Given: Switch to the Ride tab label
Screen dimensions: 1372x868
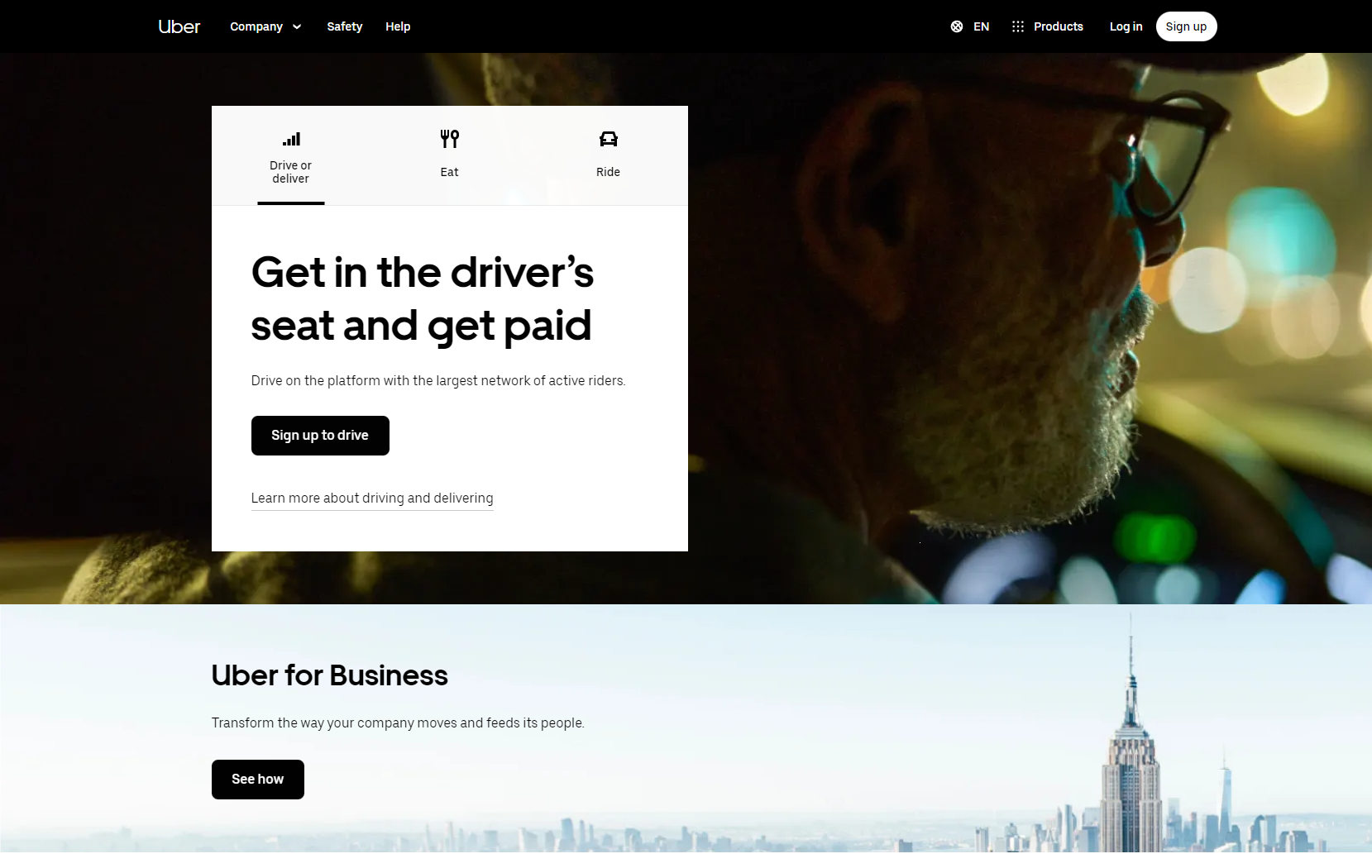Looking at the screenshot, I should 609,172.
